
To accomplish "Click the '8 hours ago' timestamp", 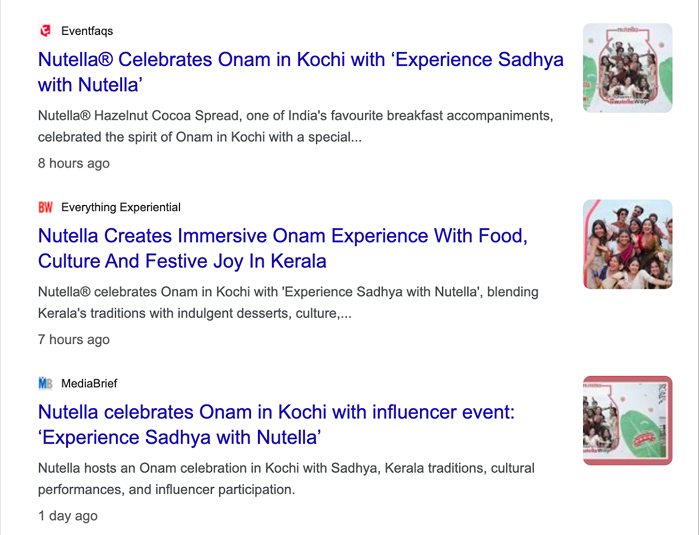I will (74, 163).
